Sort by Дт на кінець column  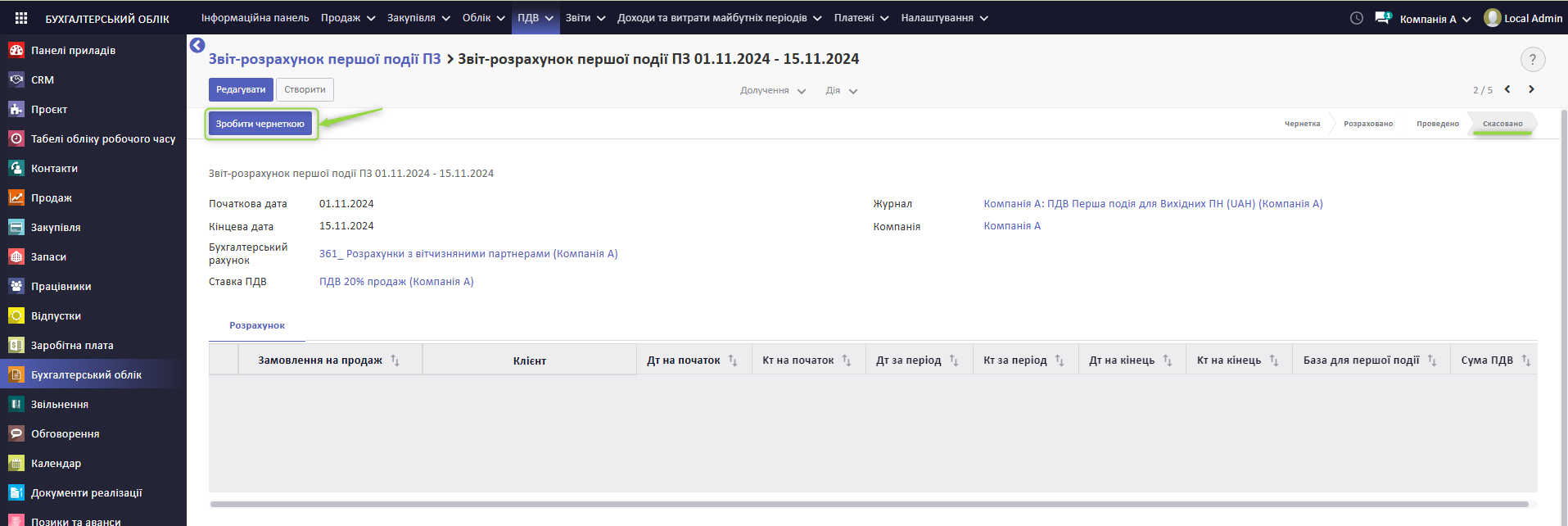[x=1132, y=360]
